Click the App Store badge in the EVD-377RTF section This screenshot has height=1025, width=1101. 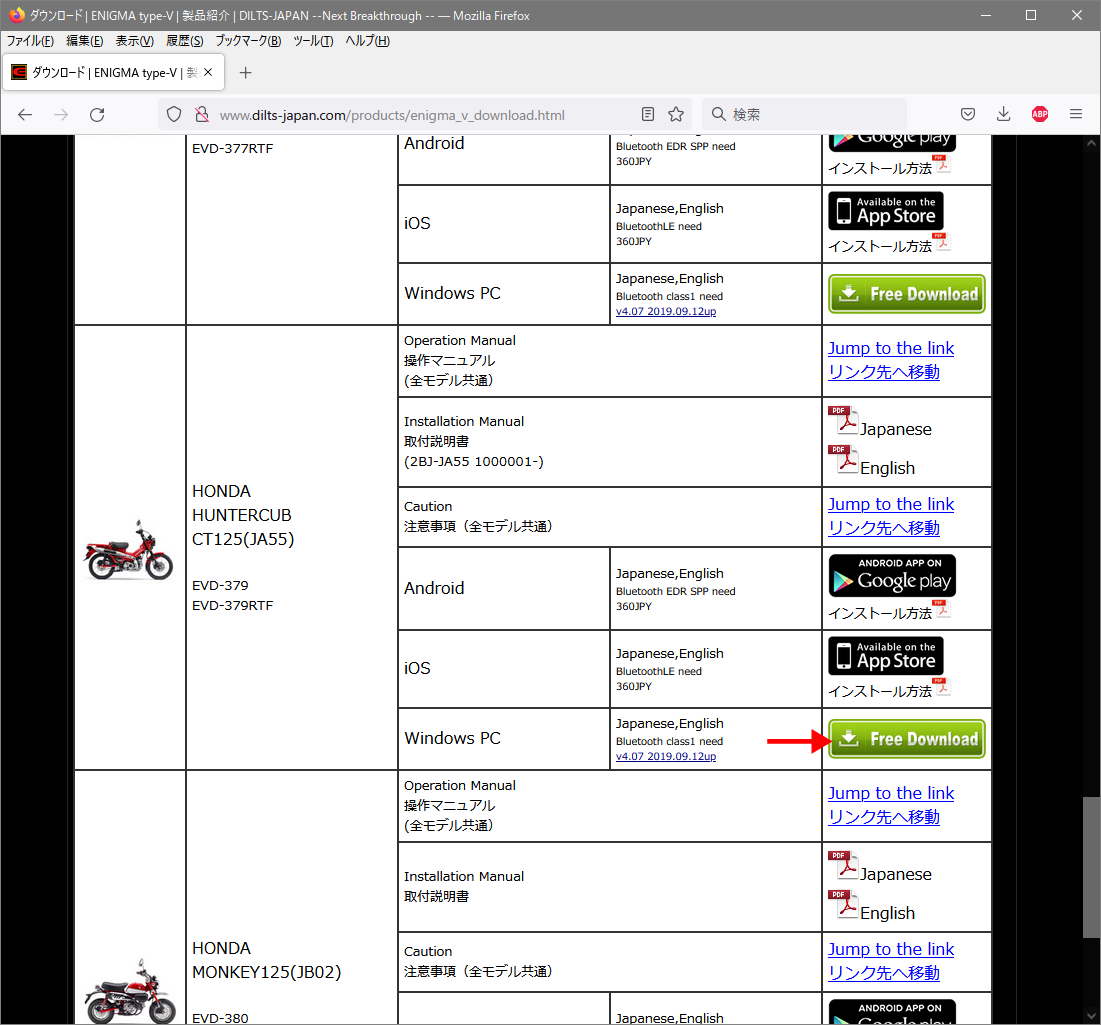click(885, 211)
